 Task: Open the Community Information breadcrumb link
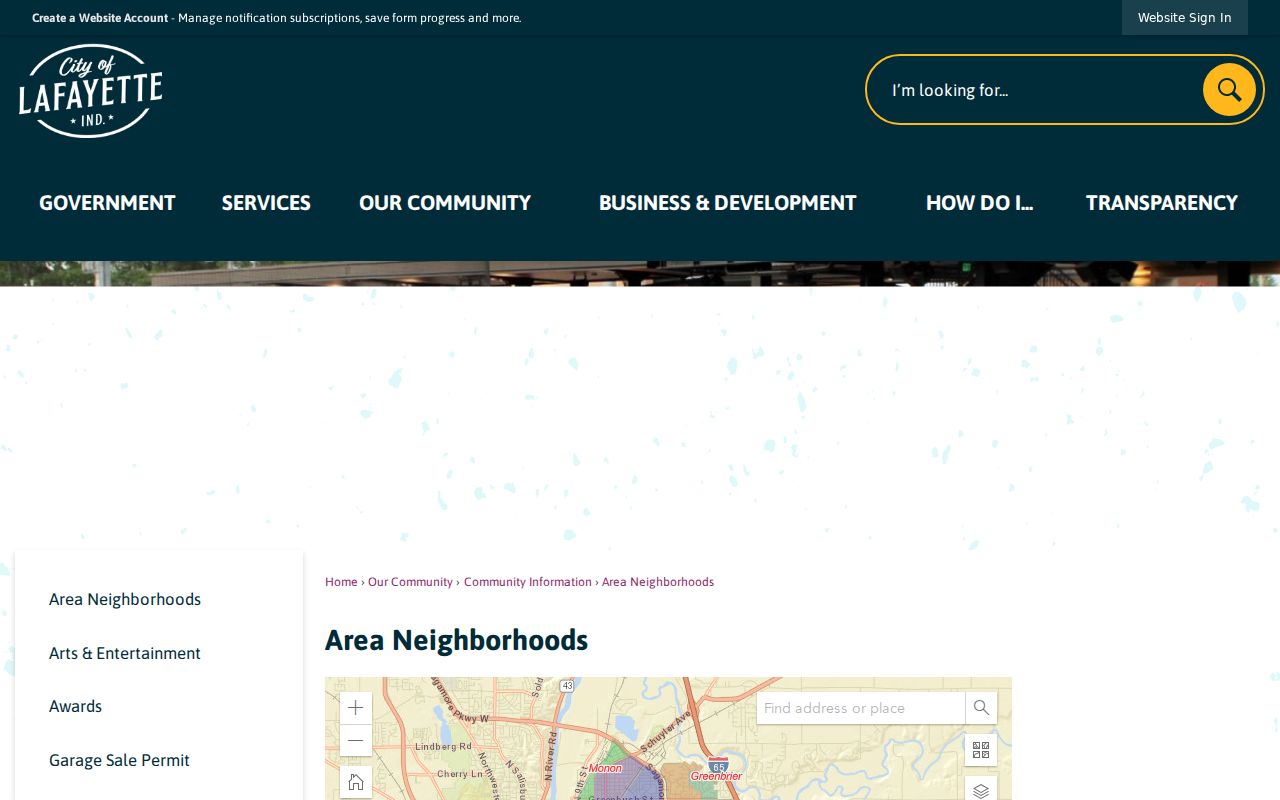click(528, 582)
